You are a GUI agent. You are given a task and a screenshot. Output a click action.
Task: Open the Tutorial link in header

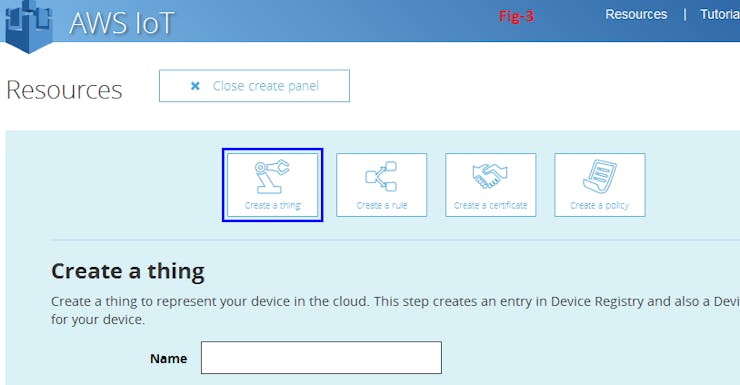click(720, 15)
